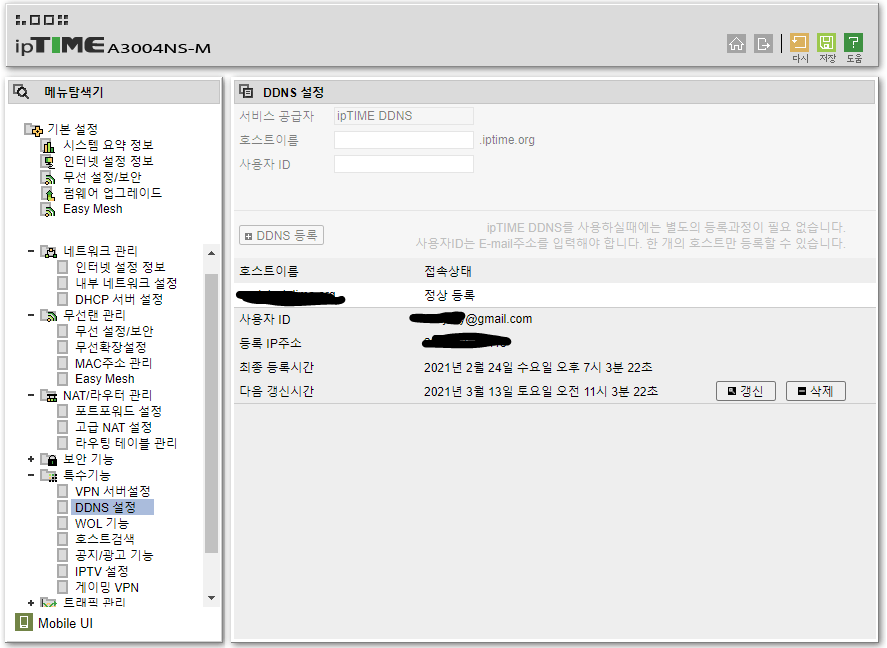Click the 서비스 공급자 ipTIME DDNS field
Screen dimensions: 887x648
(x=403, y=116)
